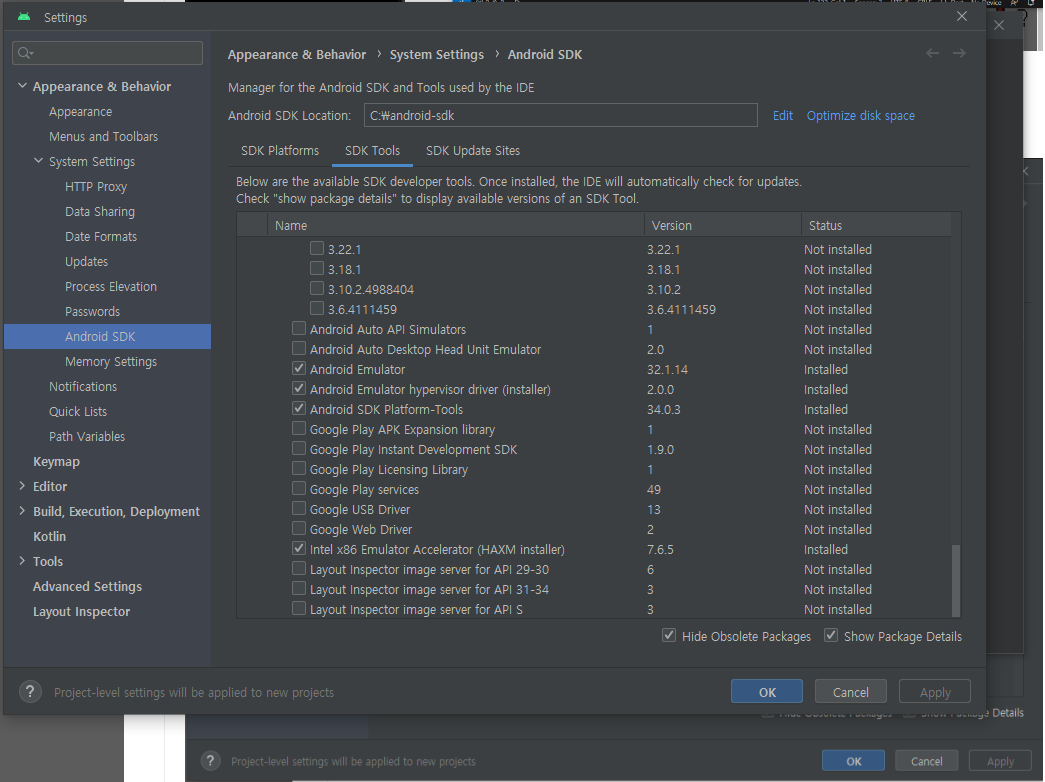Viewport: 1045px width, 782px height.
Task: Click Cancel in front Settings dialog
Action: 850,692
